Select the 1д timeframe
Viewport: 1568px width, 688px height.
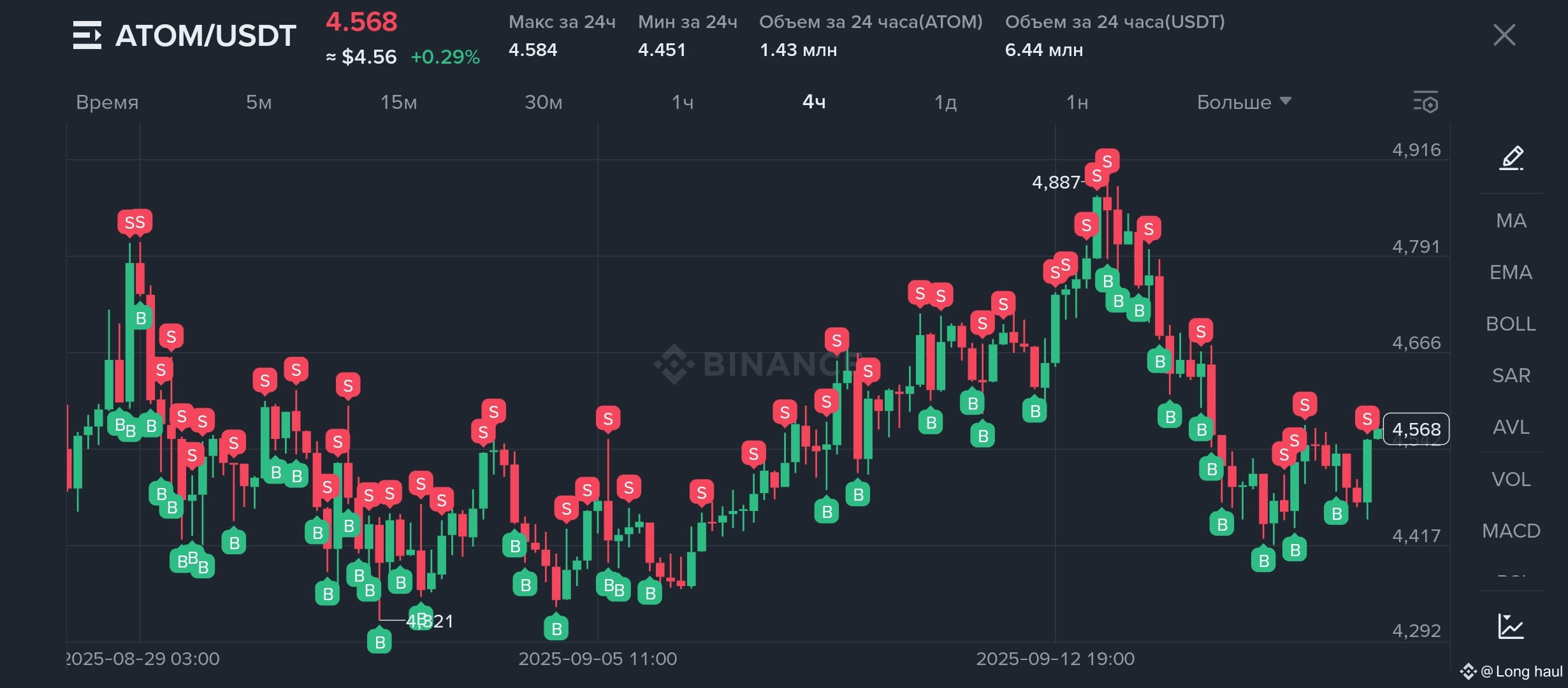pos(945,102)
